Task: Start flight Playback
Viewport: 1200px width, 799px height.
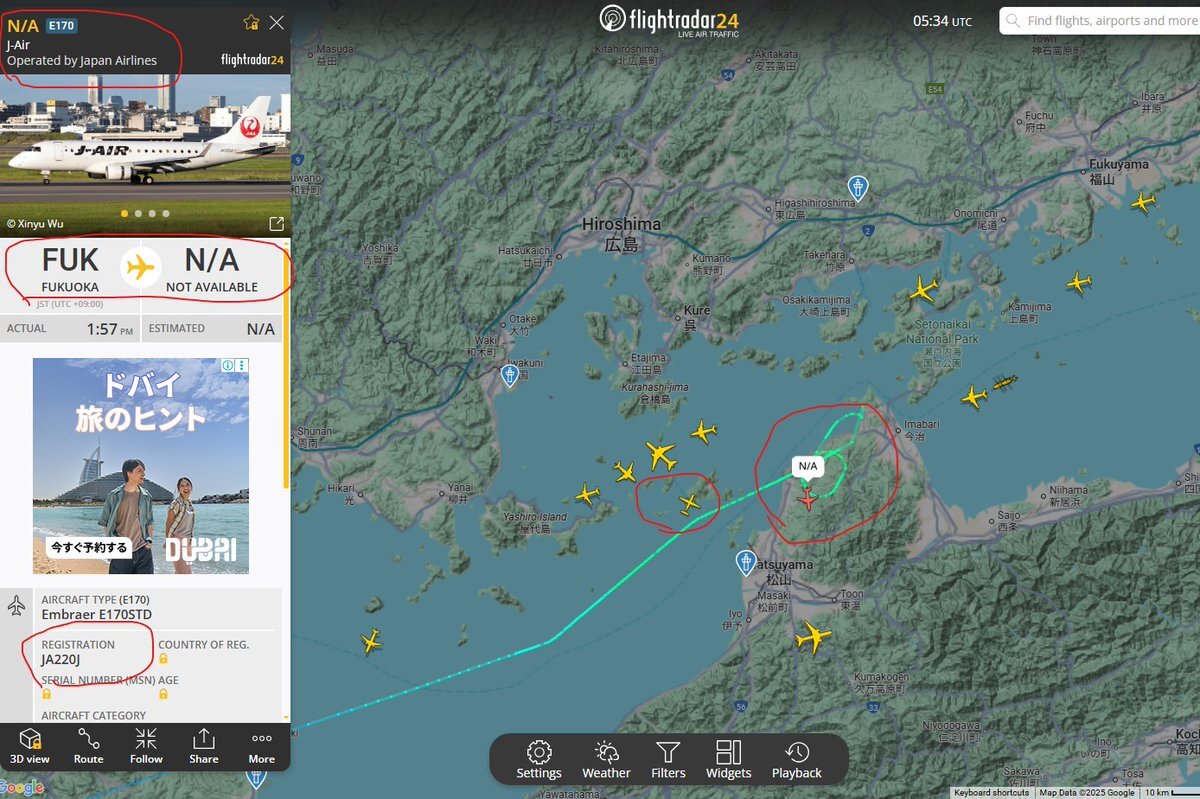Action: [x=797, y=760]
